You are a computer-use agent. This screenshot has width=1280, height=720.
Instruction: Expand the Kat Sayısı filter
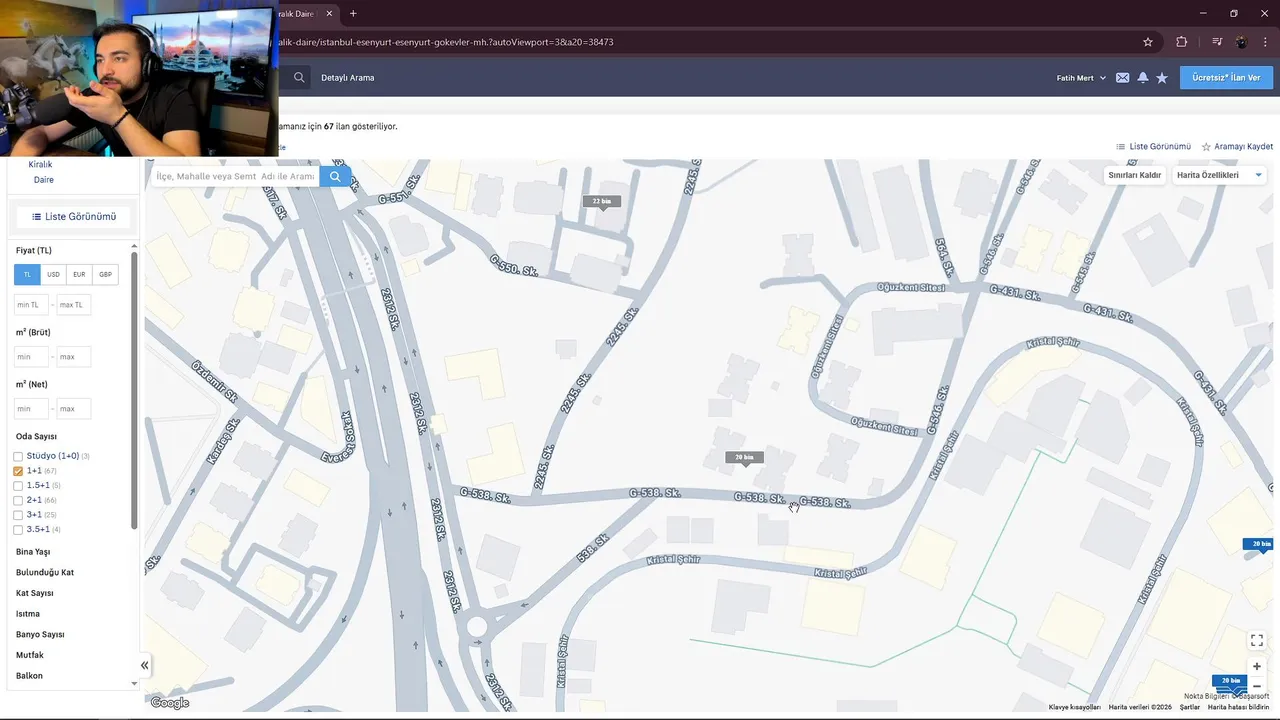click(x=35, y=593)
